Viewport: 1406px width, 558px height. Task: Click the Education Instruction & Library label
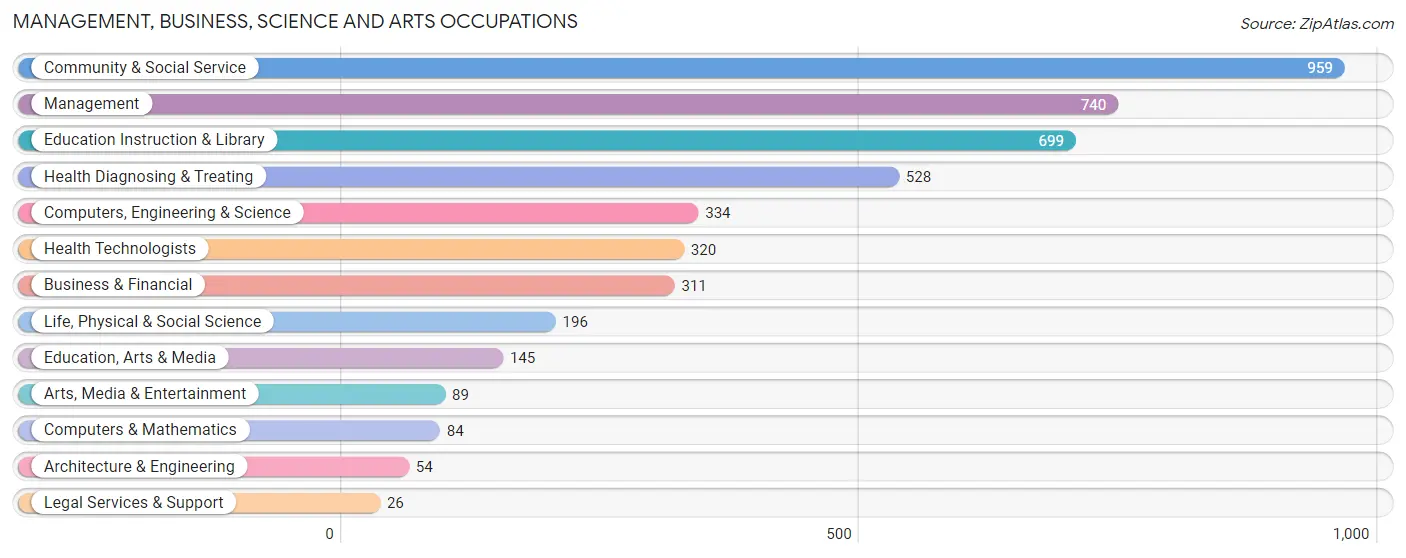point(154,140)
